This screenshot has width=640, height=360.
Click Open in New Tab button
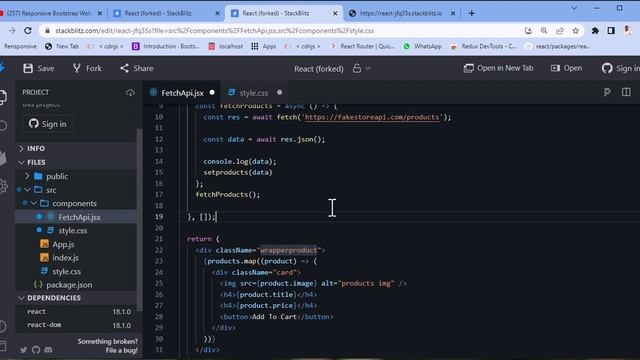click(x=498, y=68)
